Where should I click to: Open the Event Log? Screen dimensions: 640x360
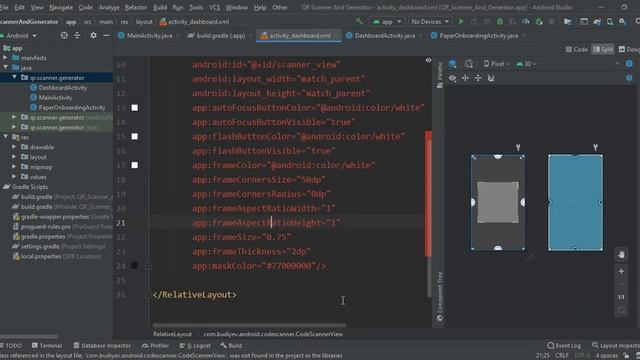point(564,345)
